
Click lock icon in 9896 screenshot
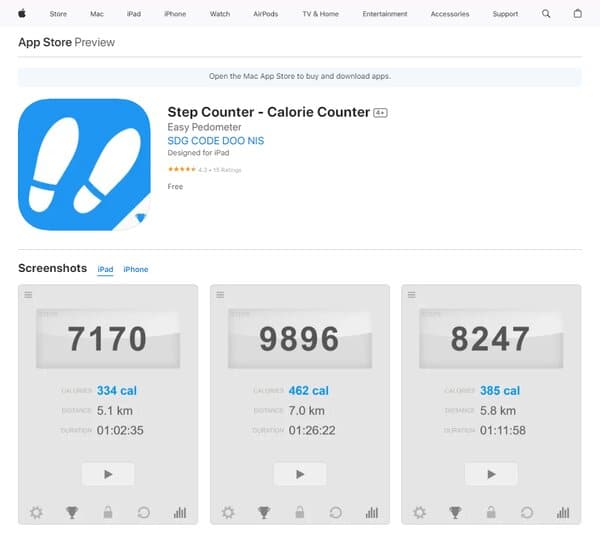pyautogui.click(x=300, y=512)
